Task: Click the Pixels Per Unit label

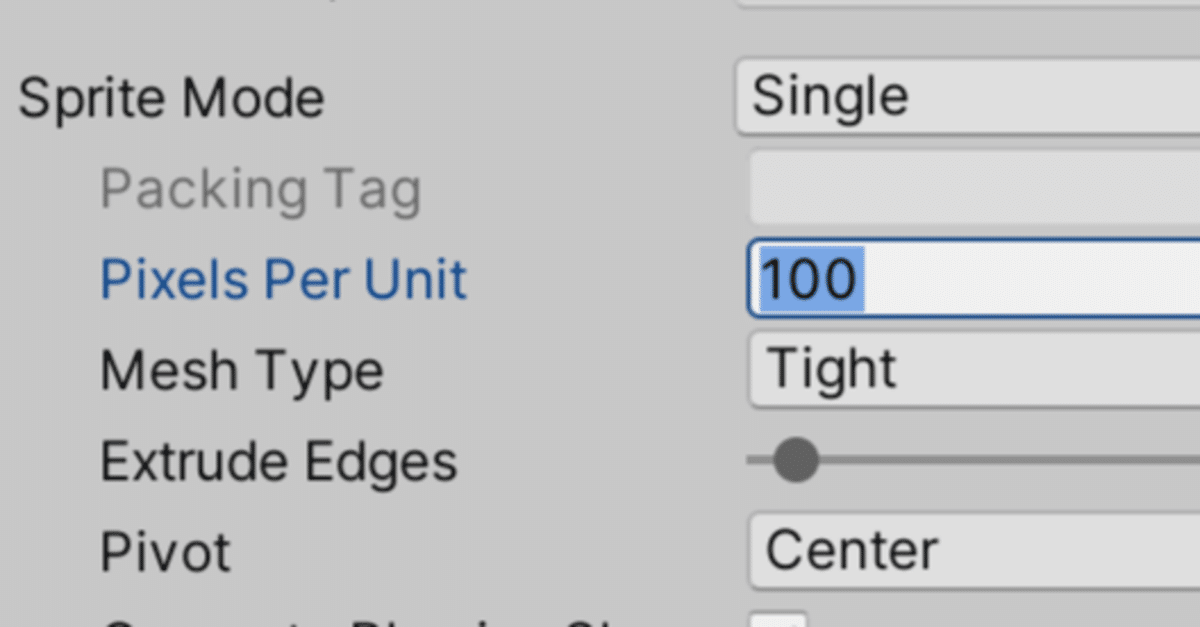Action: (x=283, y=279)
